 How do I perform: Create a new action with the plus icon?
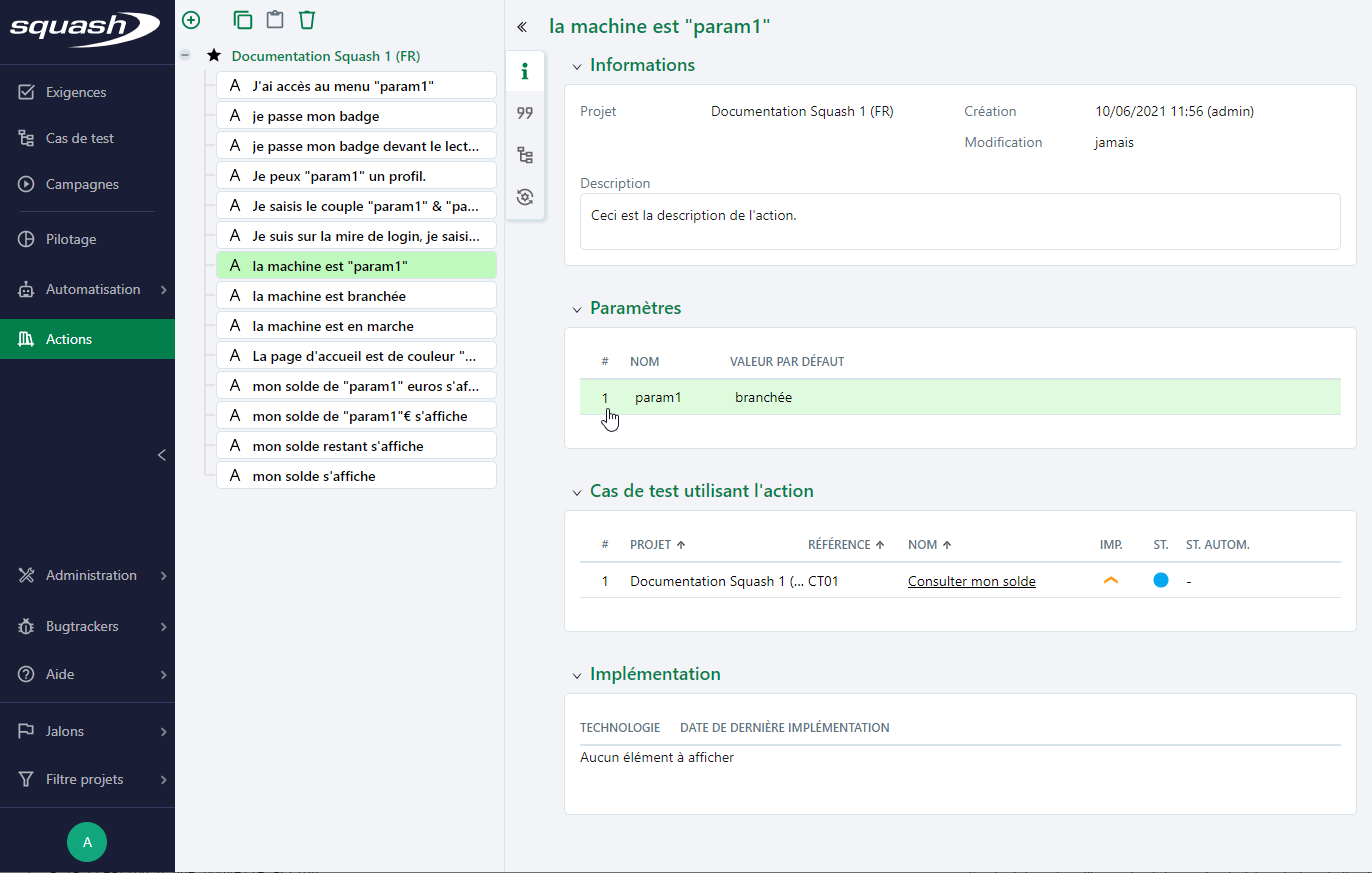pos(190,19)
